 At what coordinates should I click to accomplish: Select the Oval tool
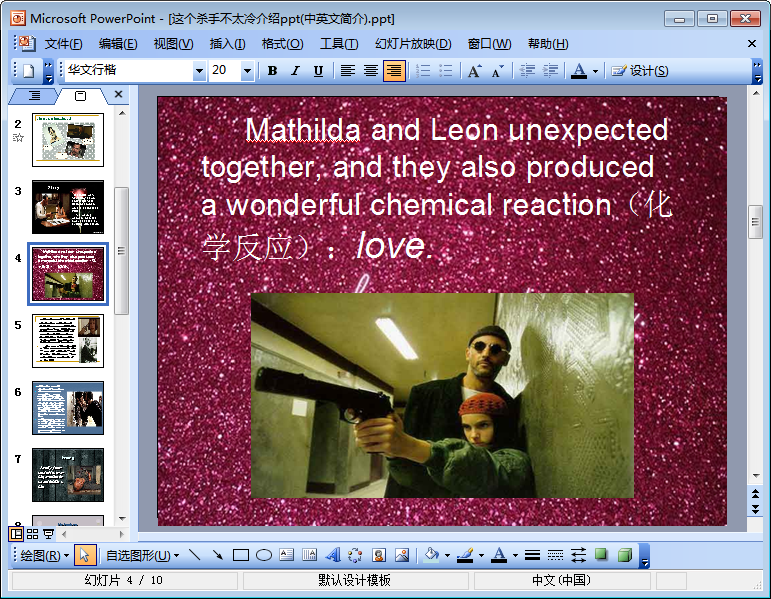click(x=264, y=555)
